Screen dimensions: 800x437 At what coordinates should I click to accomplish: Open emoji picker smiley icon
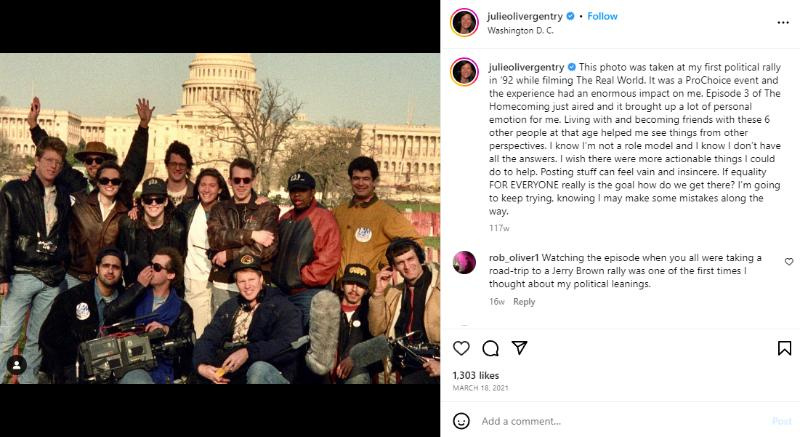click(x=461, y=421)
